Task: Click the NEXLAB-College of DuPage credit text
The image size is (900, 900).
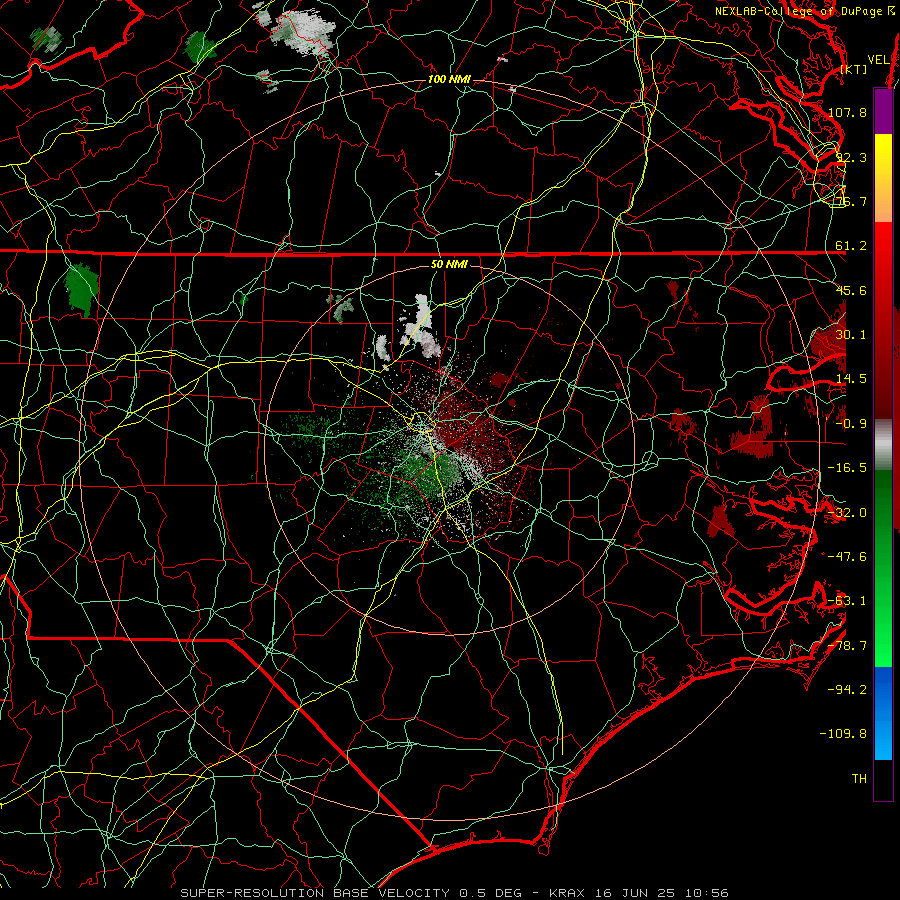Action: click(x=805, y=11)
